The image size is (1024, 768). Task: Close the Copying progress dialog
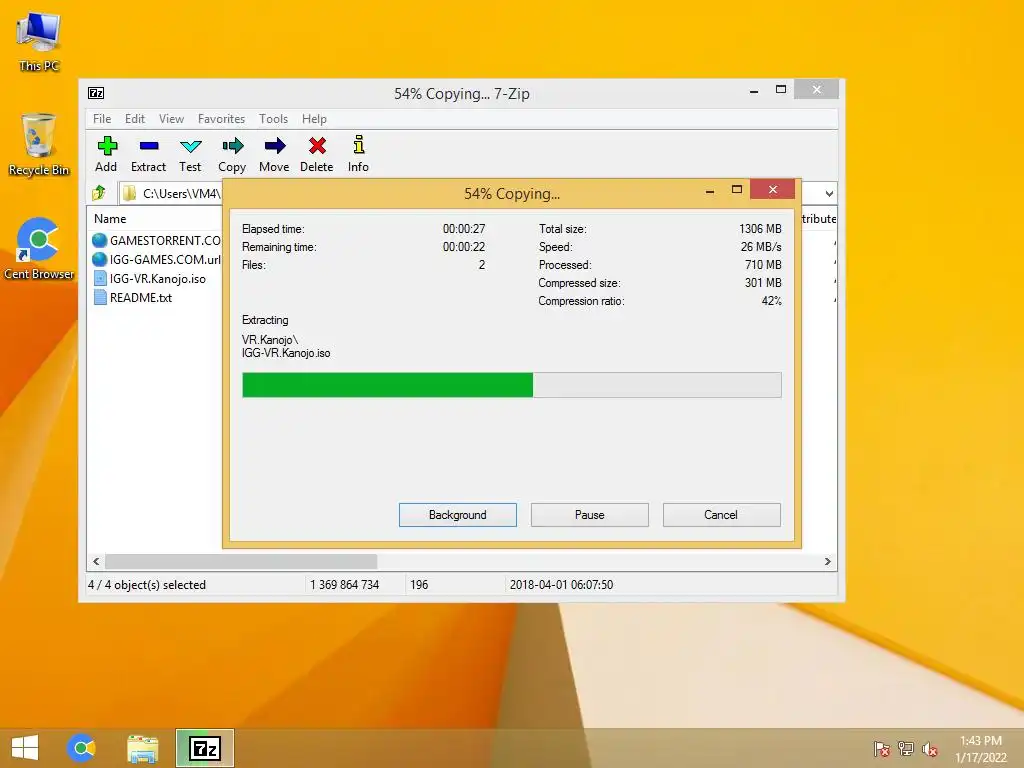point(773,189)
